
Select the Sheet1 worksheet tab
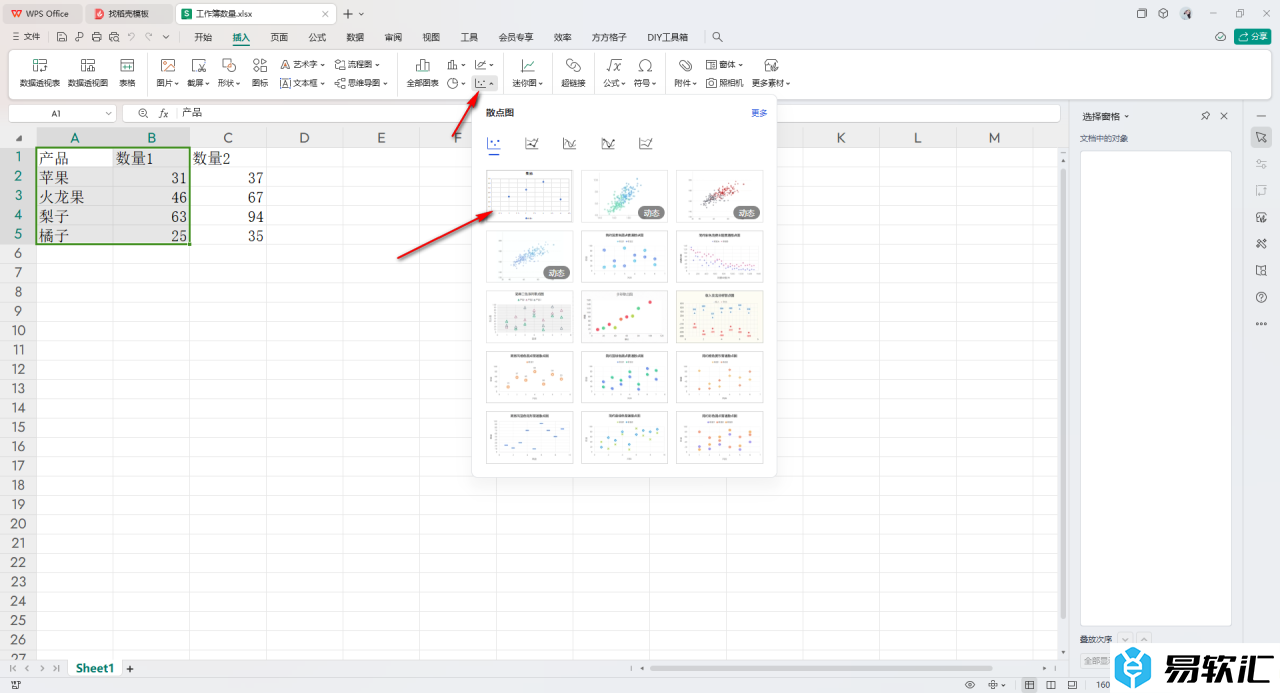(x=95, y=668)
